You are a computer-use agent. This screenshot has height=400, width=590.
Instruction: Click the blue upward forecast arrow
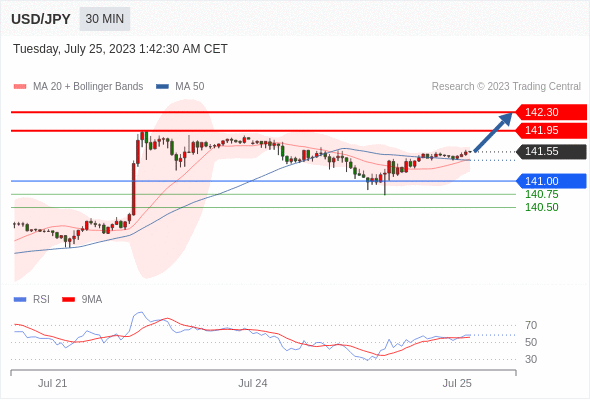[x=493, y=132]
